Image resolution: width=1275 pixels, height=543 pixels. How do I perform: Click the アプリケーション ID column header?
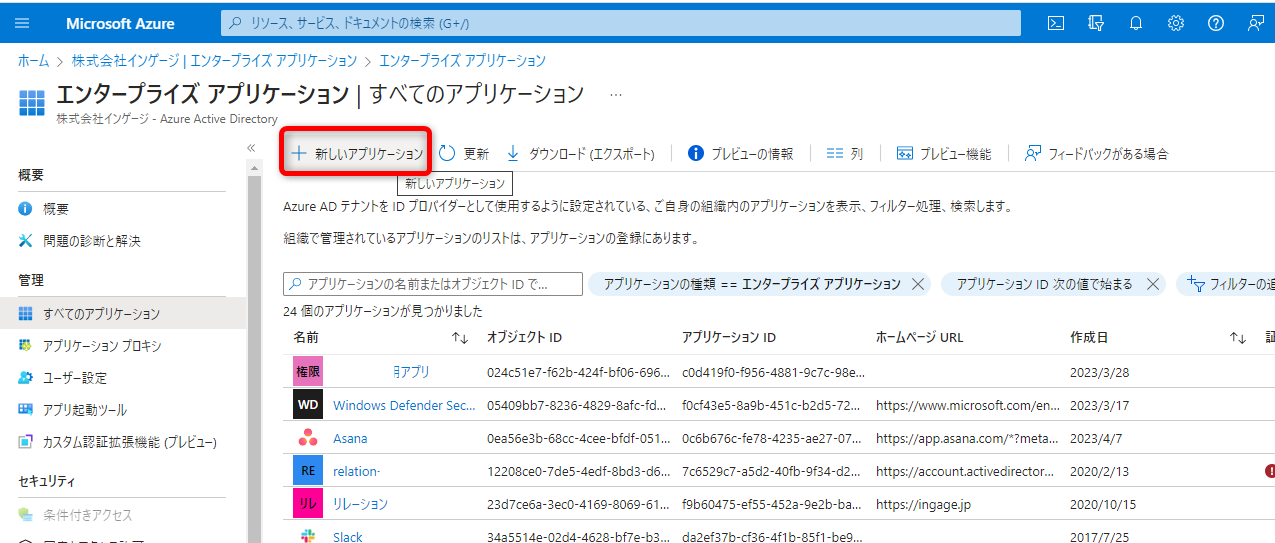(729, 338)
